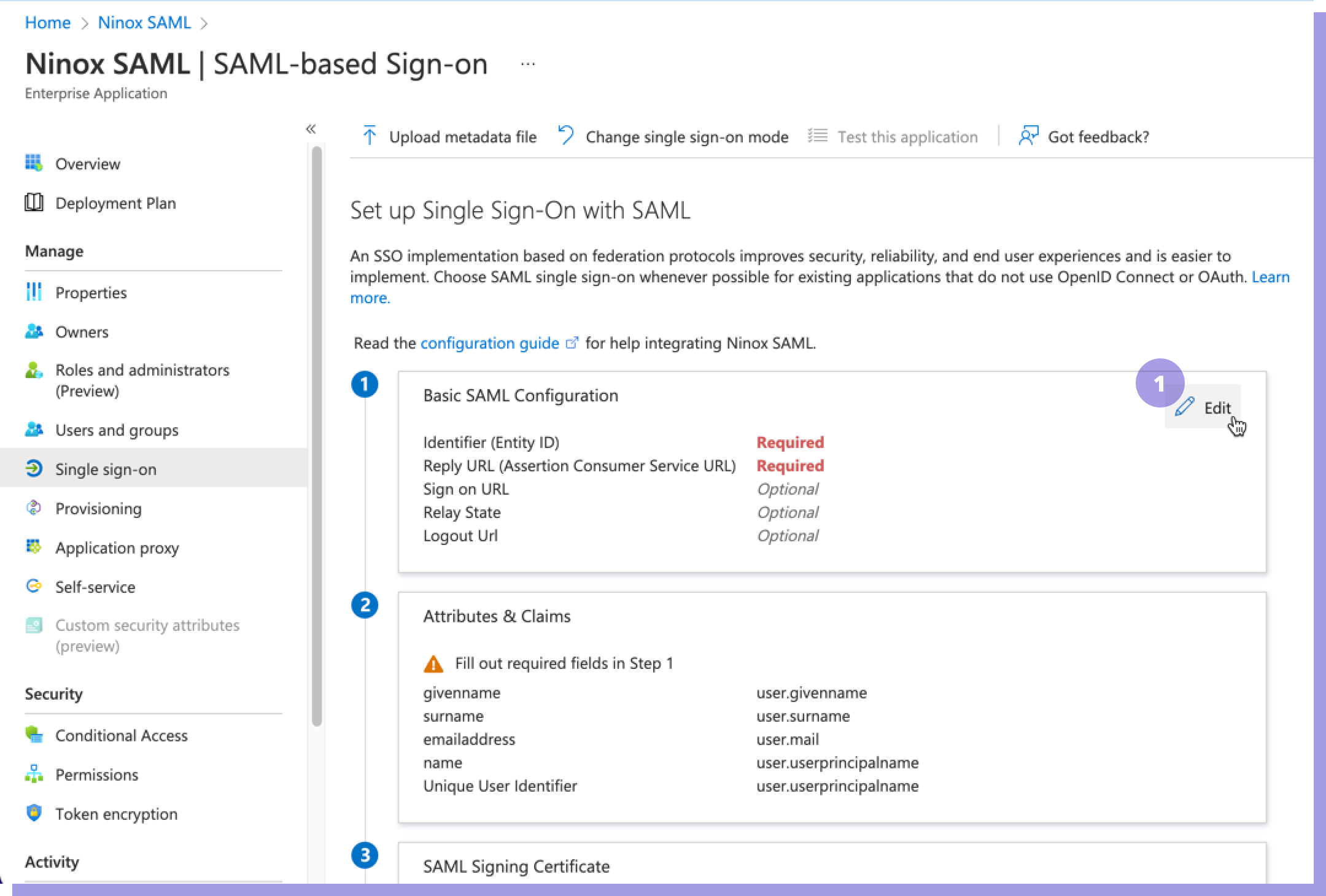Click the Attributes & Claims card heading

pos(497,616)
